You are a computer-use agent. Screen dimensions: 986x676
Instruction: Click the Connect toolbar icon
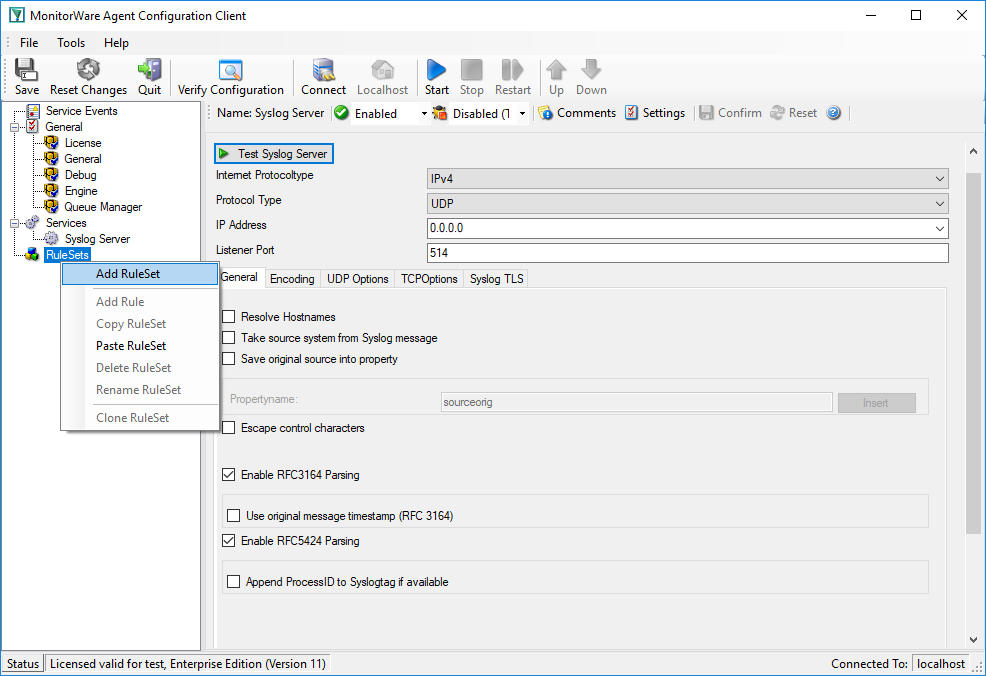point(323,77)
